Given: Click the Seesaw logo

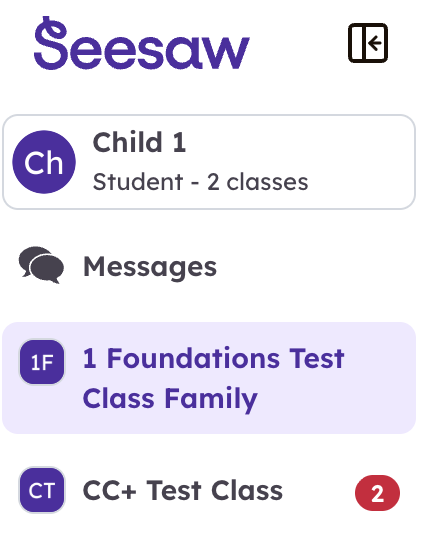Looking at the screenshot, I should 142,43.
